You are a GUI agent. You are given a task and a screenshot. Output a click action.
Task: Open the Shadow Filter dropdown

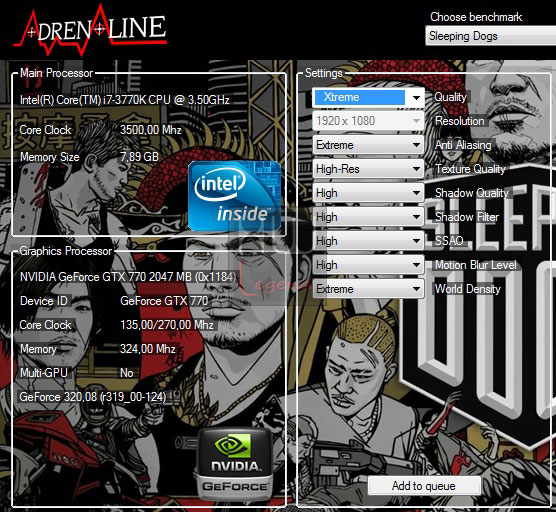coord(368,217)
